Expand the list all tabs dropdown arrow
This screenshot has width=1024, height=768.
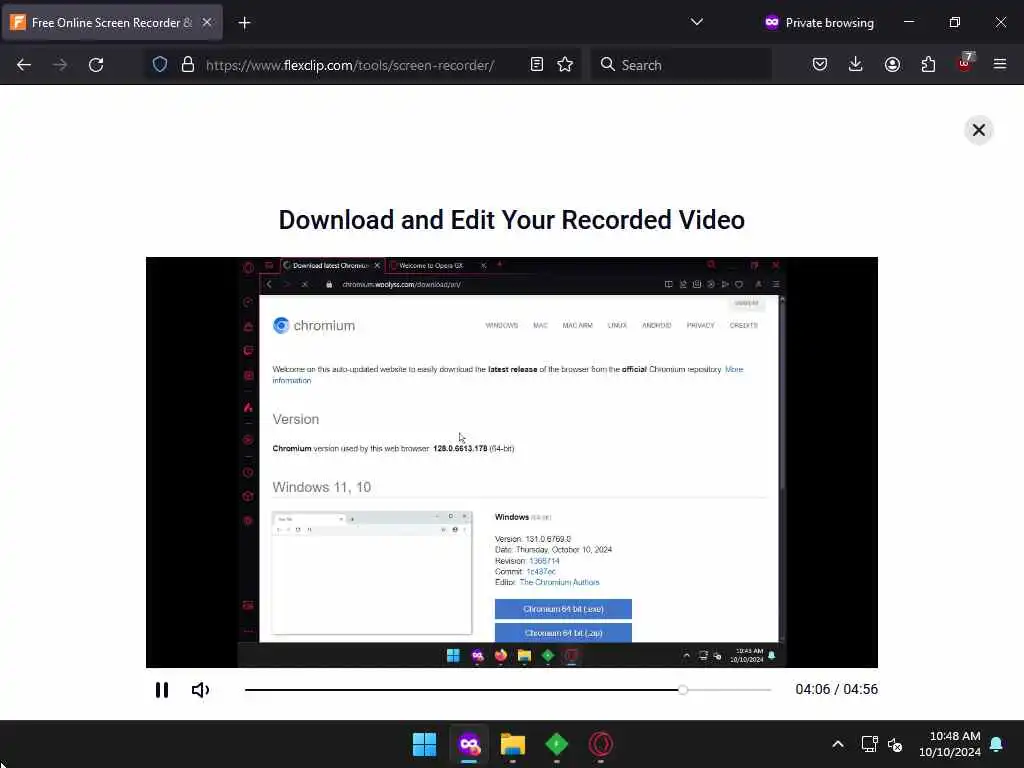pyautogui.click(x=697, y=22)
